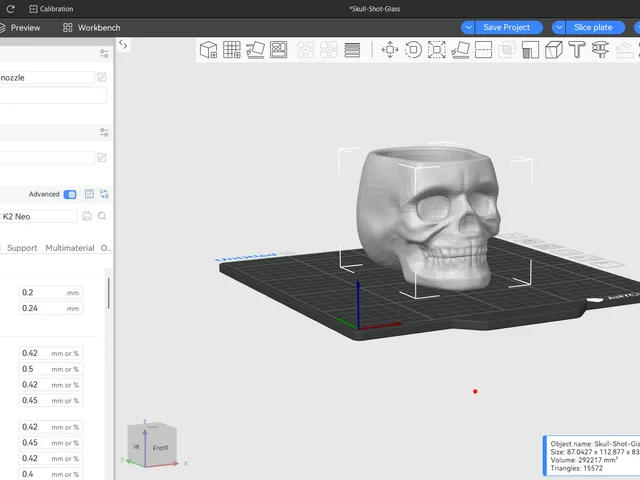Click the Save Project button
Viewport: 640px width, 480px height.
509,27
